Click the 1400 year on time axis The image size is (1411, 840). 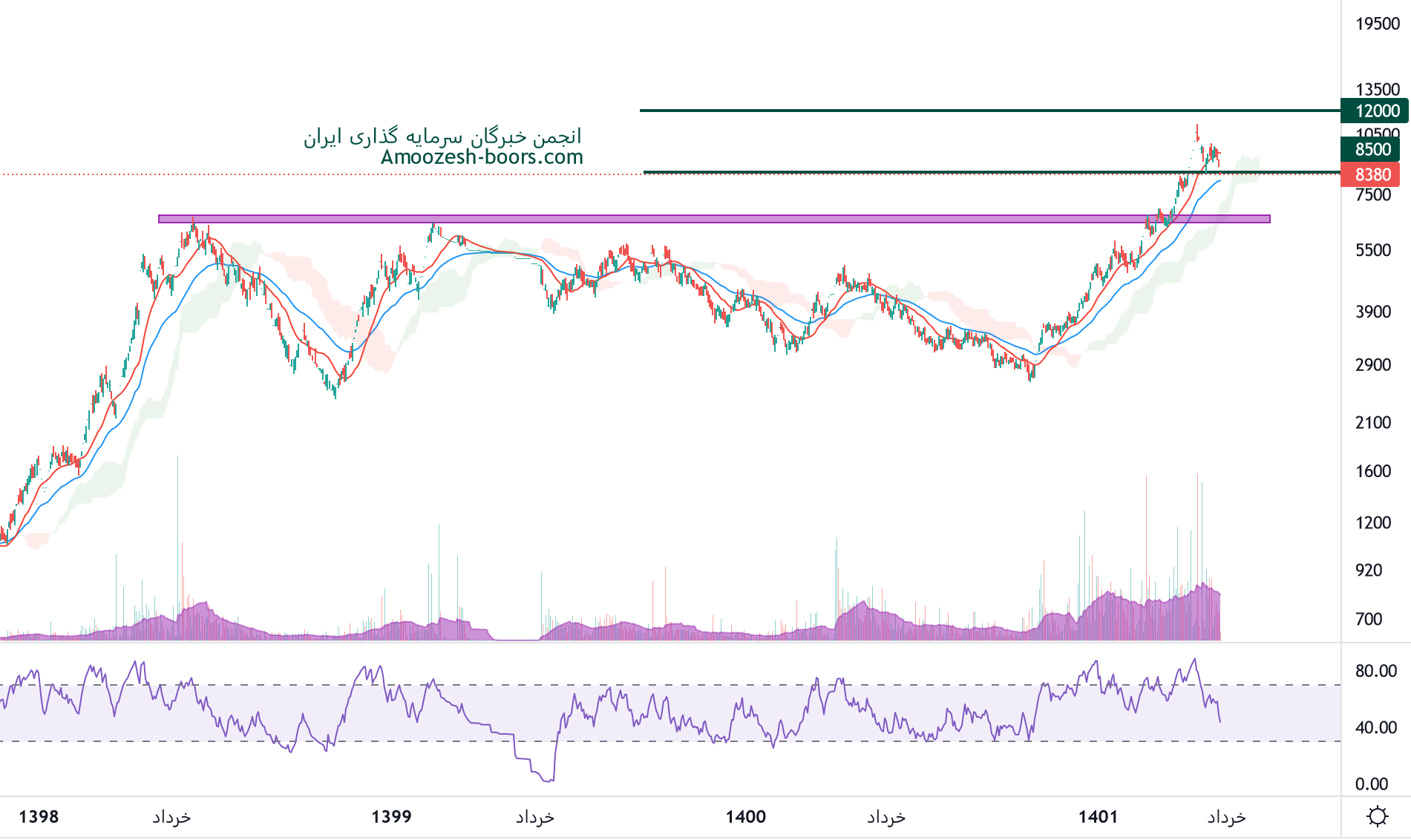coord(745,817)
